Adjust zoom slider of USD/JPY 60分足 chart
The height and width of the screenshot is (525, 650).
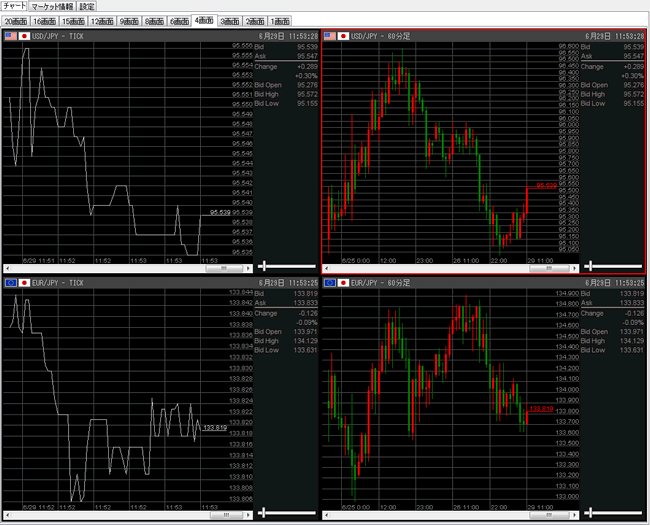tap(590, 266)
